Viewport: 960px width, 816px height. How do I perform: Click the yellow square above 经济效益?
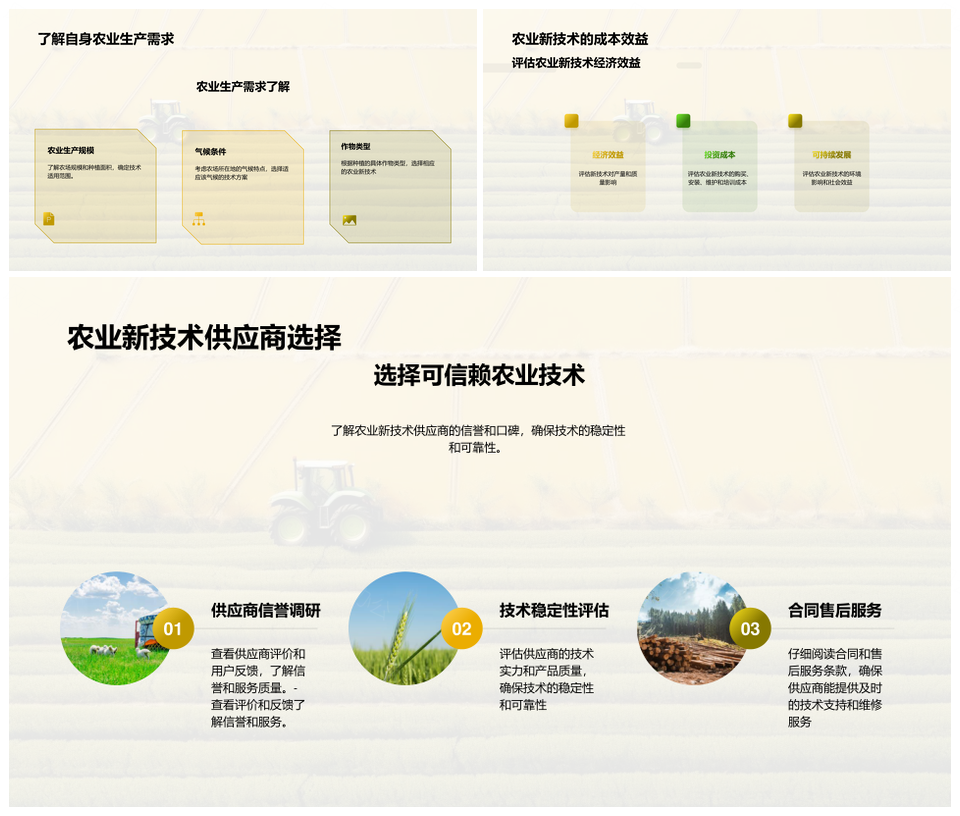(x=571, y=121)
